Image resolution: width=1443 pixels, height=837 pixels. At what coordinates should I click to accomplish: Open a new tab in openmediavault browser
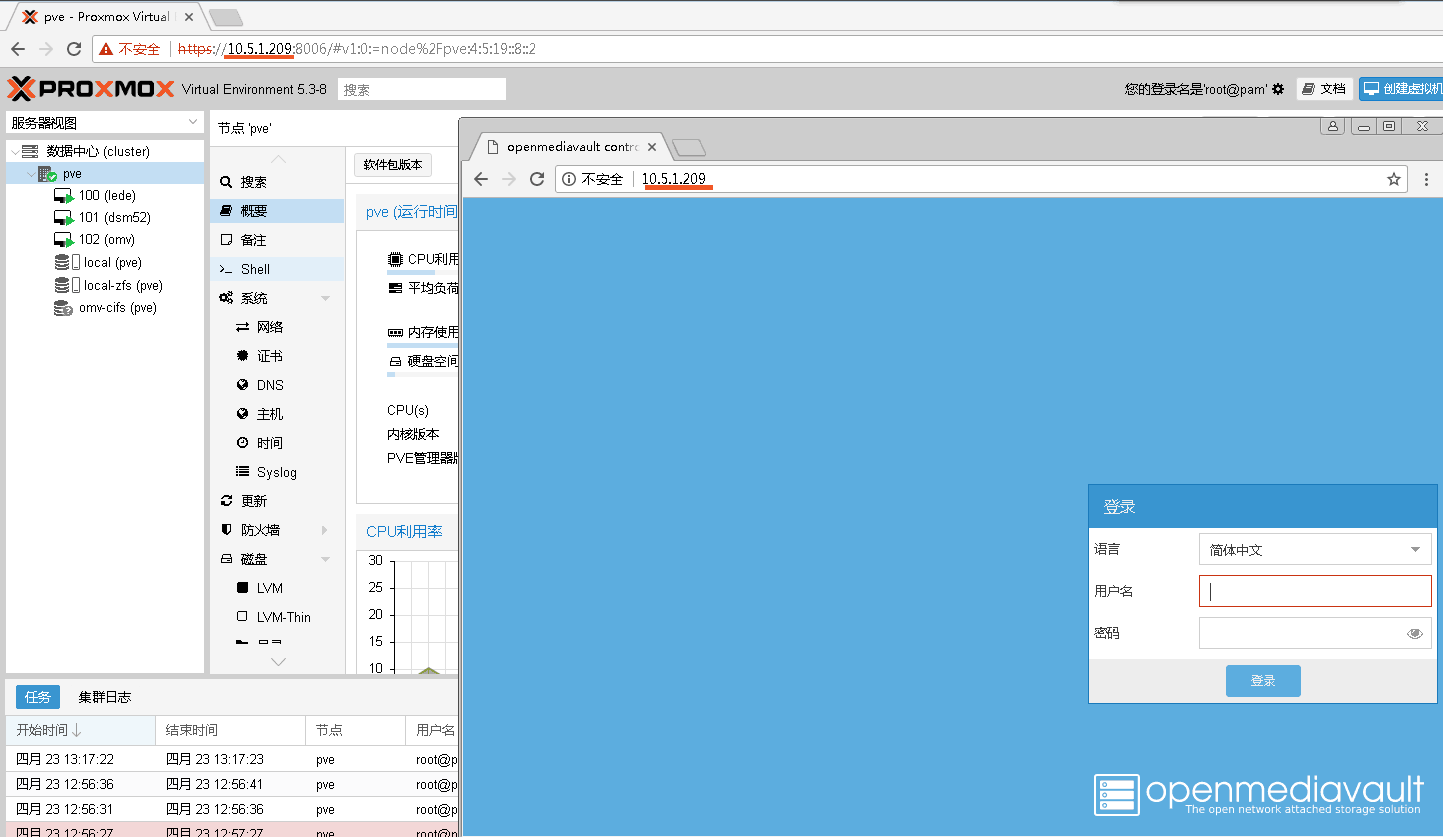pyautogui.click(x=689, y=148)
